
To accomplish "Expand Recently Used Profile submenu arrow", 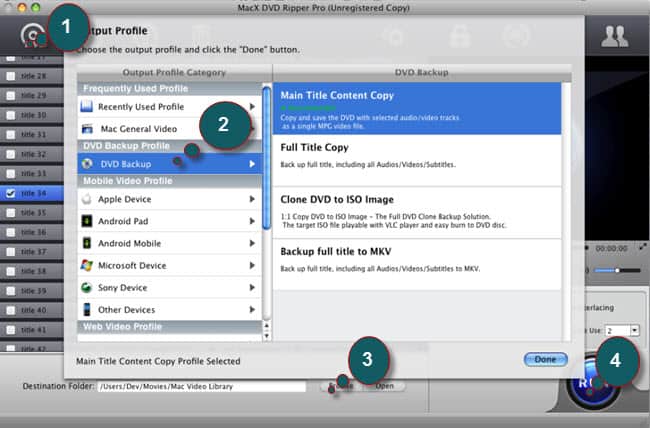I will click(x=252, y=107).
